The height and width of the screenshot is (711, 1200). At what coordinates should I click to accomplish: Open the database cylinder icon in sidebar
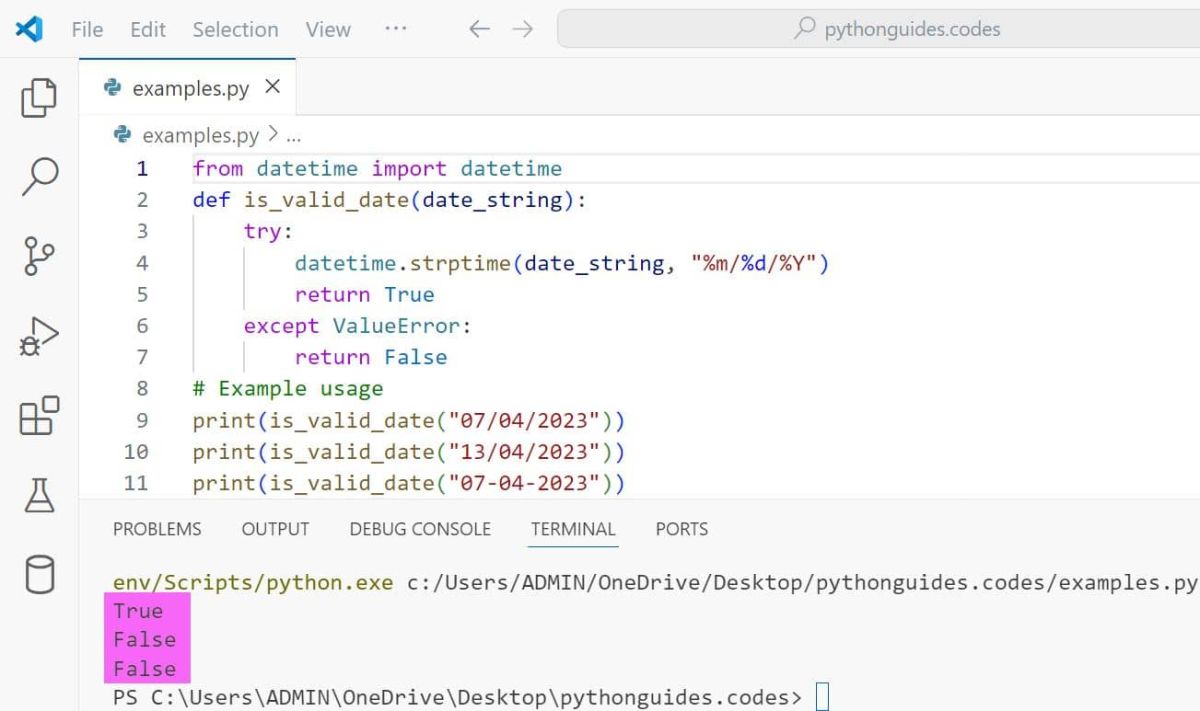(x=39, y=575)
